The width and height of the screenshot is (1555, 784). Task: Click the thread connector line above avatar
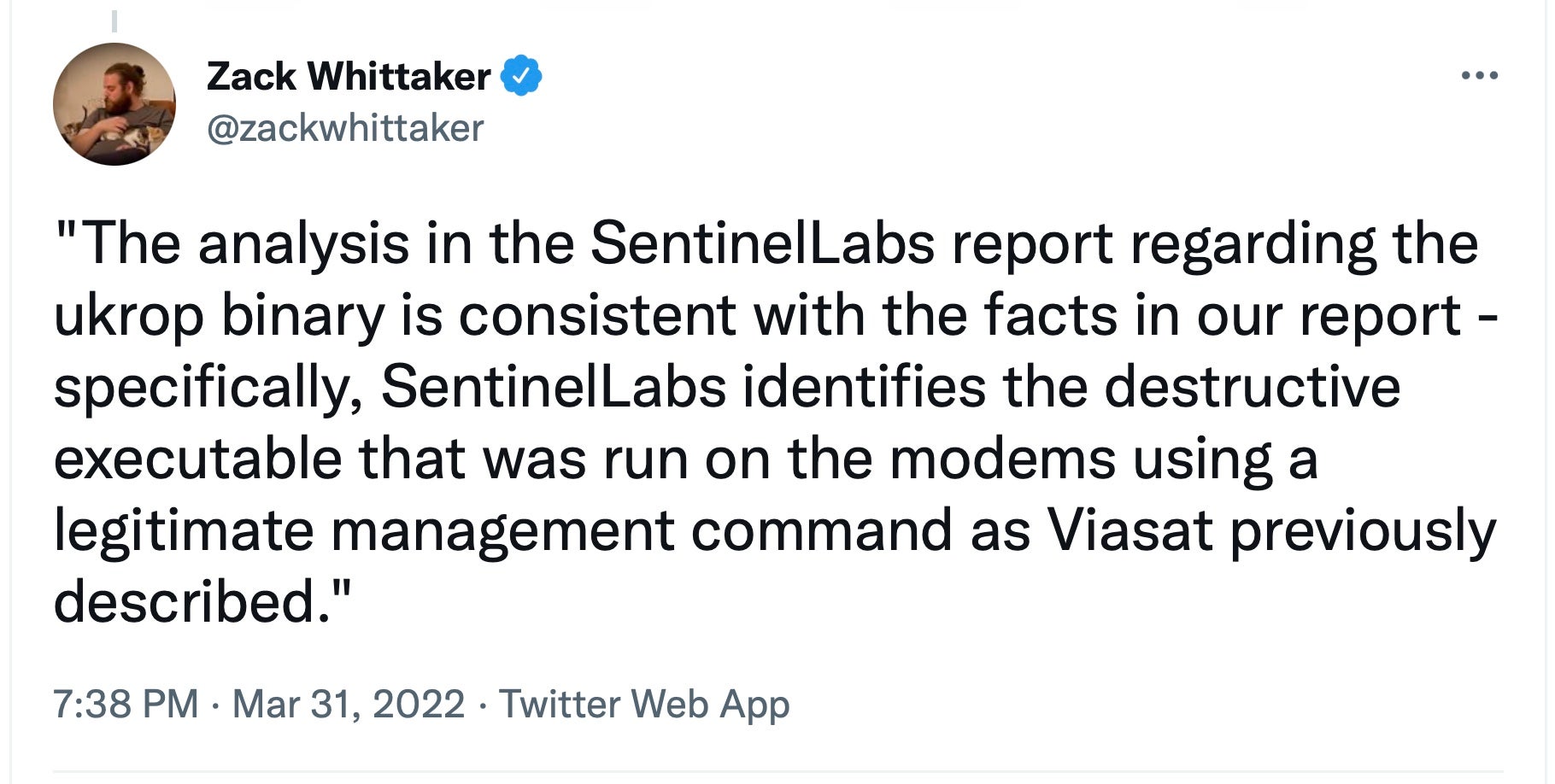point(114,20)
